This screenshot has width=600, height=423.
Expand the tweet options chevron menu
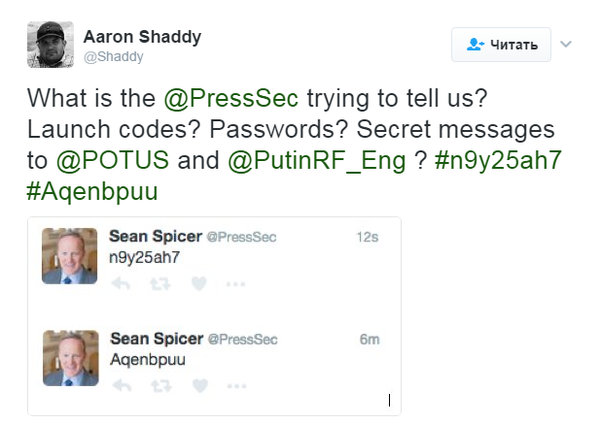pos(565,45)
